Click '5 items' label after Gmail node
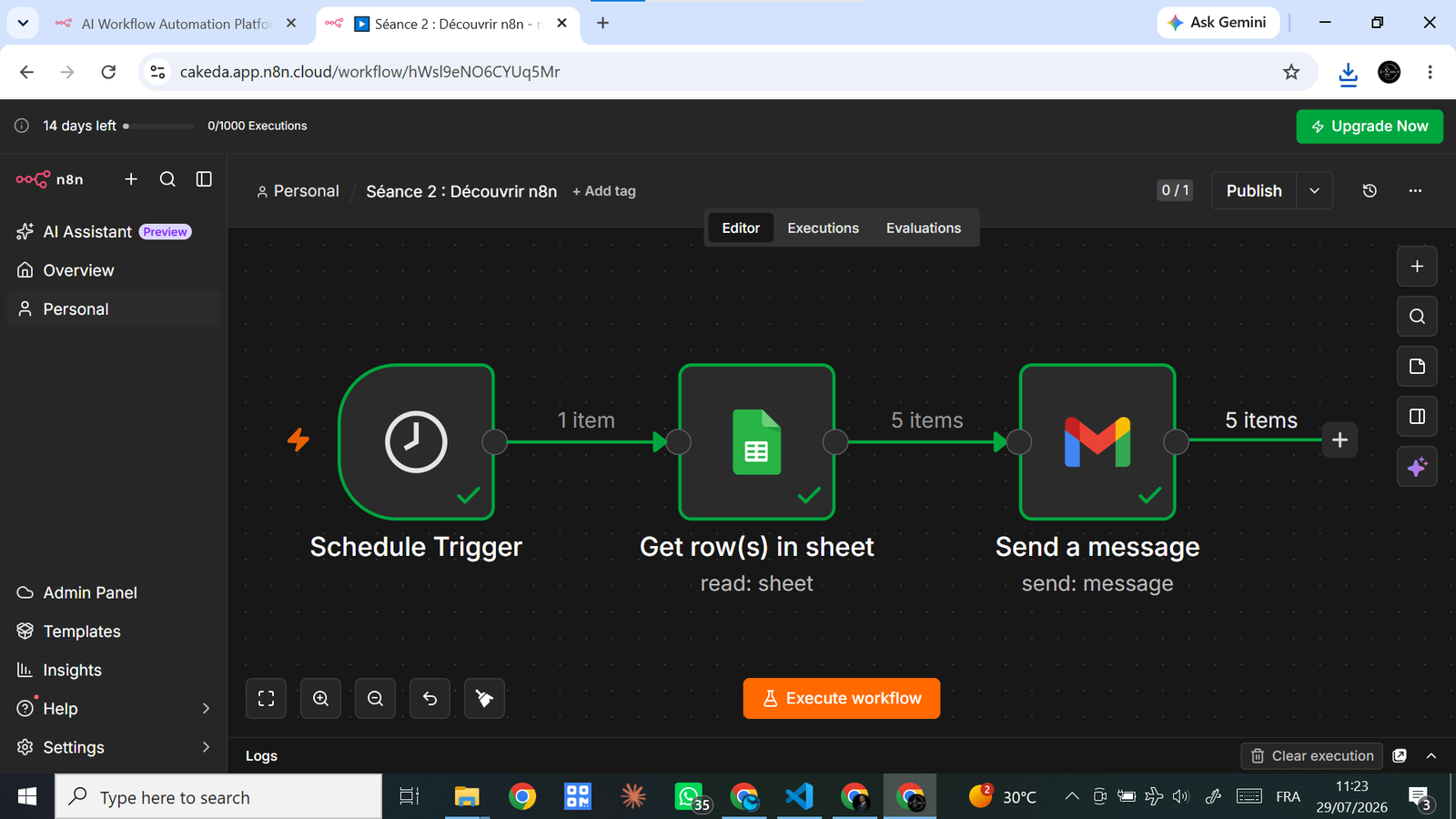 (x=1261, y=420)
